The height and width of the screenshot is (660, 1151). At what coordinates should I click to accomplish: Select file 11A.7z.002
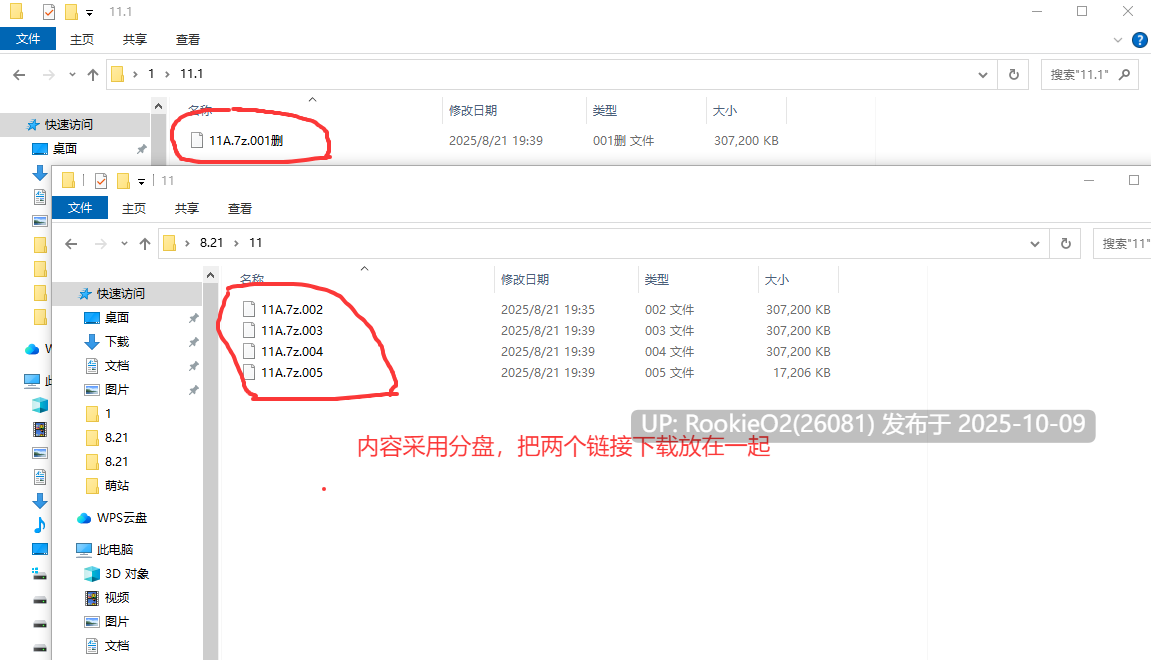tap(292, 310)
